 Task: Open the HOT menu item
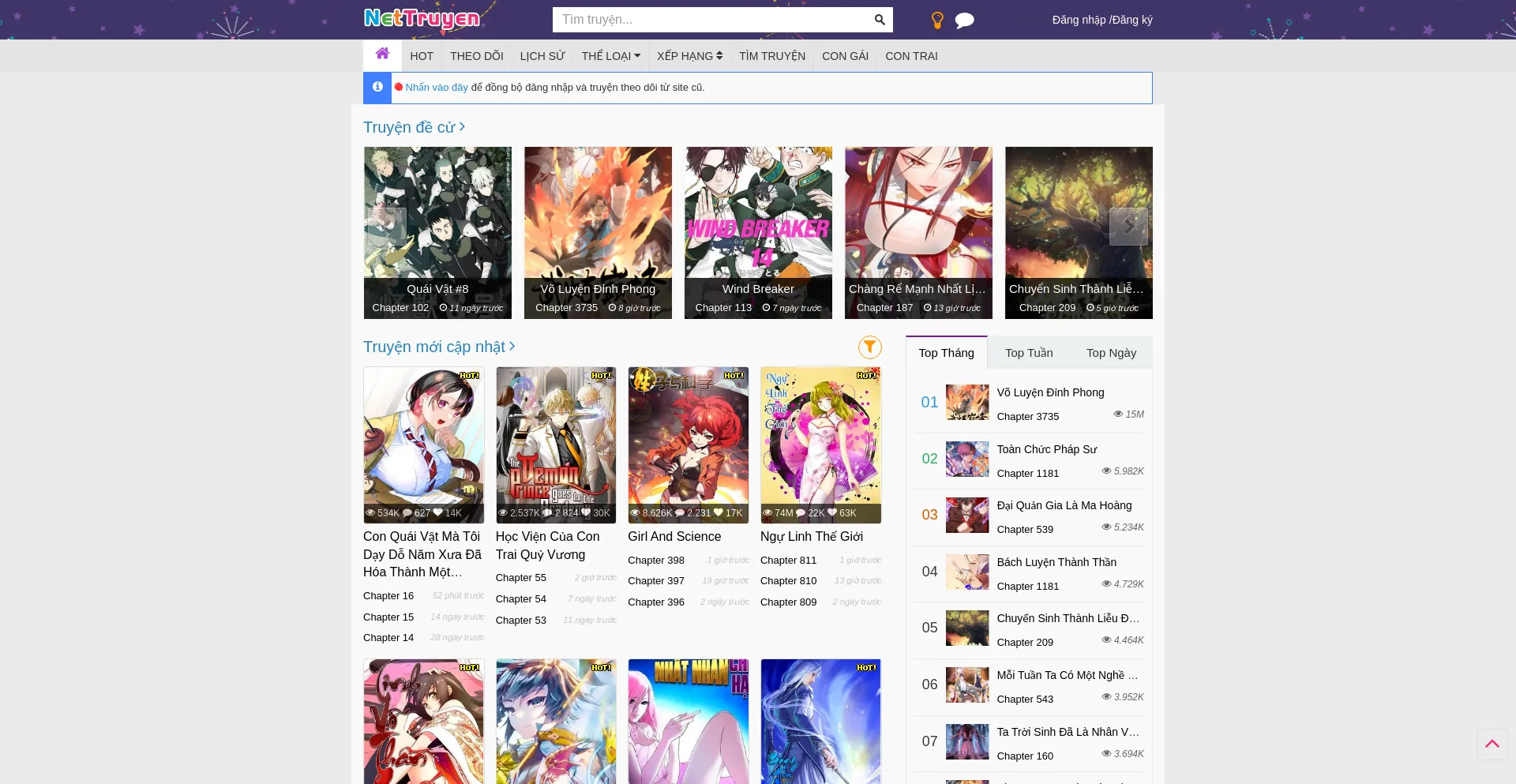422,56
